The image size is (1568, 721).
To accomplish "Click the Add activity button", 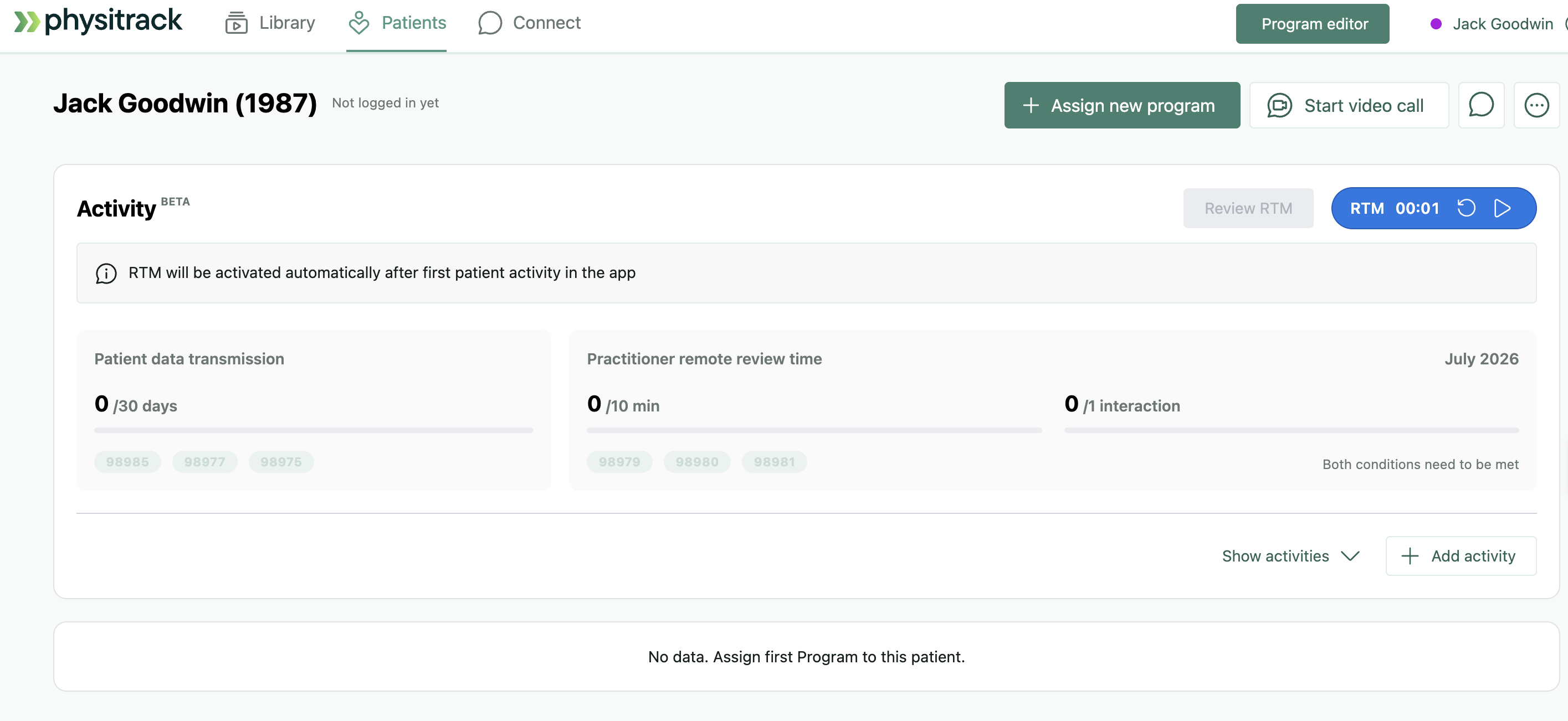I will click(x=1461, y=556).
